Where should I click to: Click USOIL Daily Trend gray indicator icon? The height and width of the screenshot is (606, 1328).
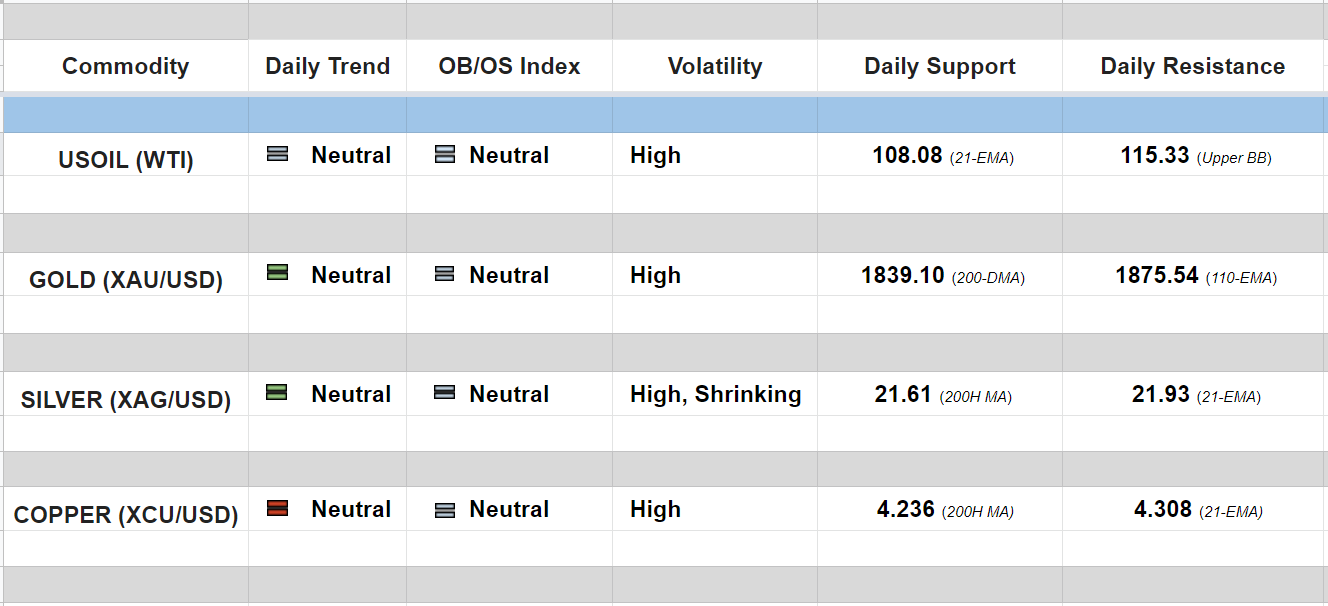pyautogui.click(x=277, y=154)
